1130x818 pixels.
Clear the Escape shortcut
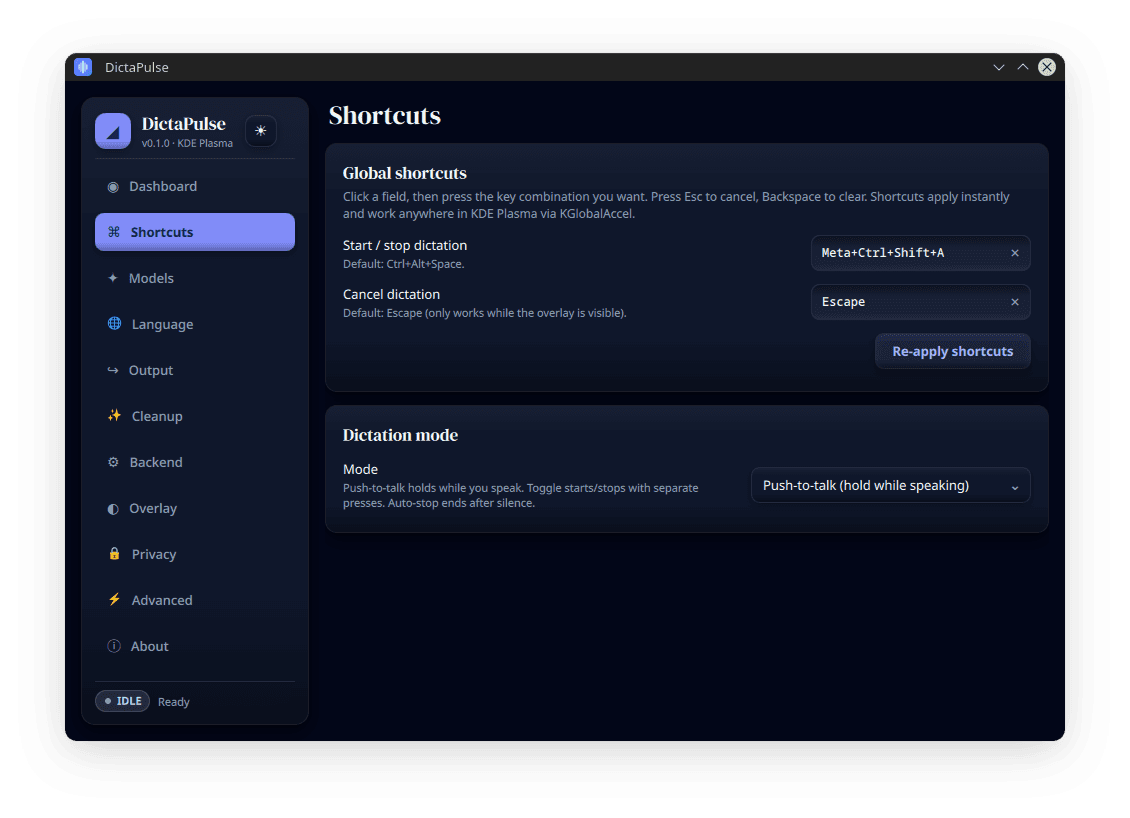click(1015, 302)
